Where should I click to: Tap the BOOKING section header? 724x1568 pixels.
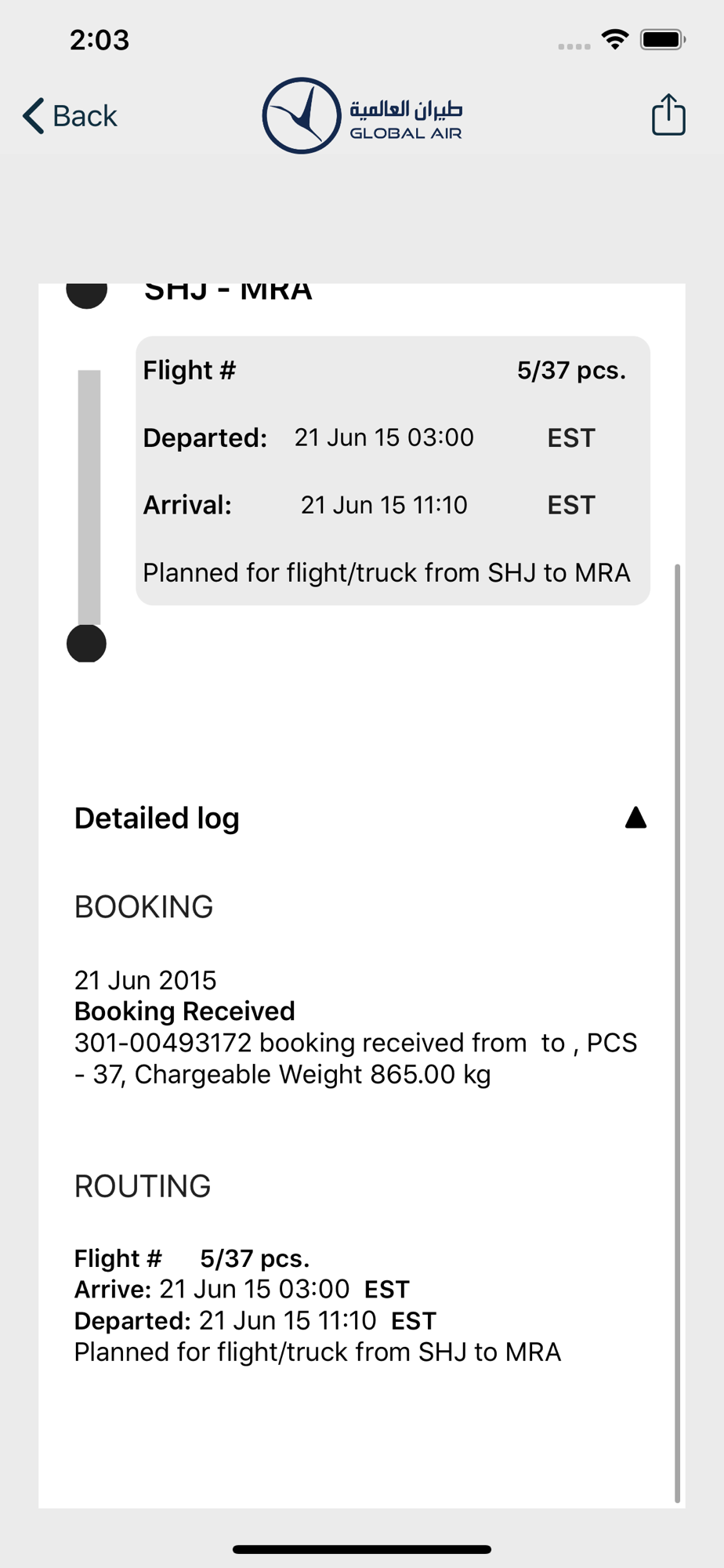[143, 907]
